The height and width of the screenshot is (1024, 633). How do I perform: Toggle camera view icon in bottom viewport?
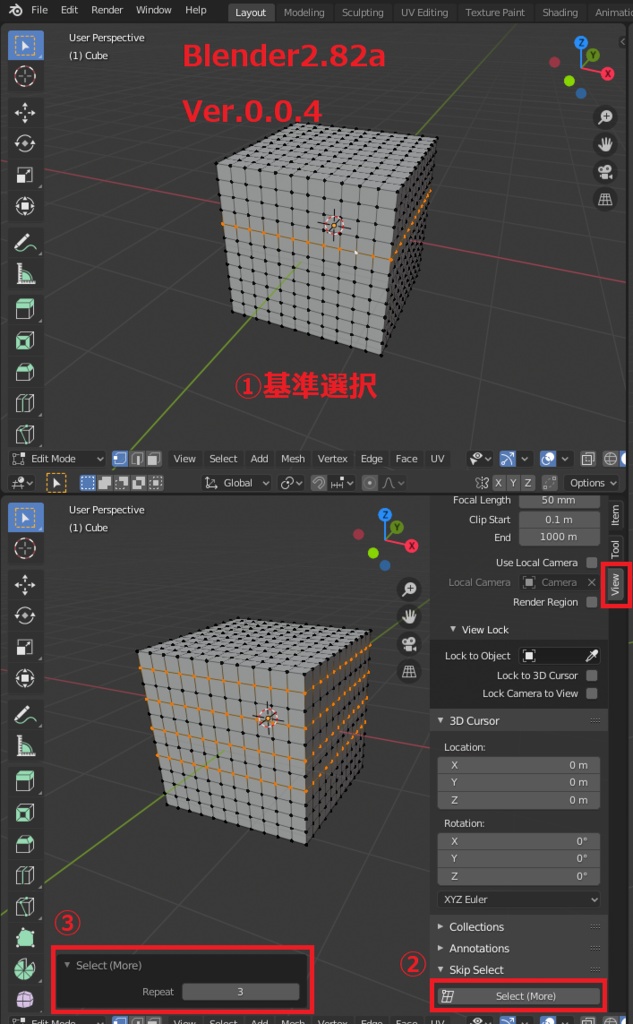click(x=409, y=644)
